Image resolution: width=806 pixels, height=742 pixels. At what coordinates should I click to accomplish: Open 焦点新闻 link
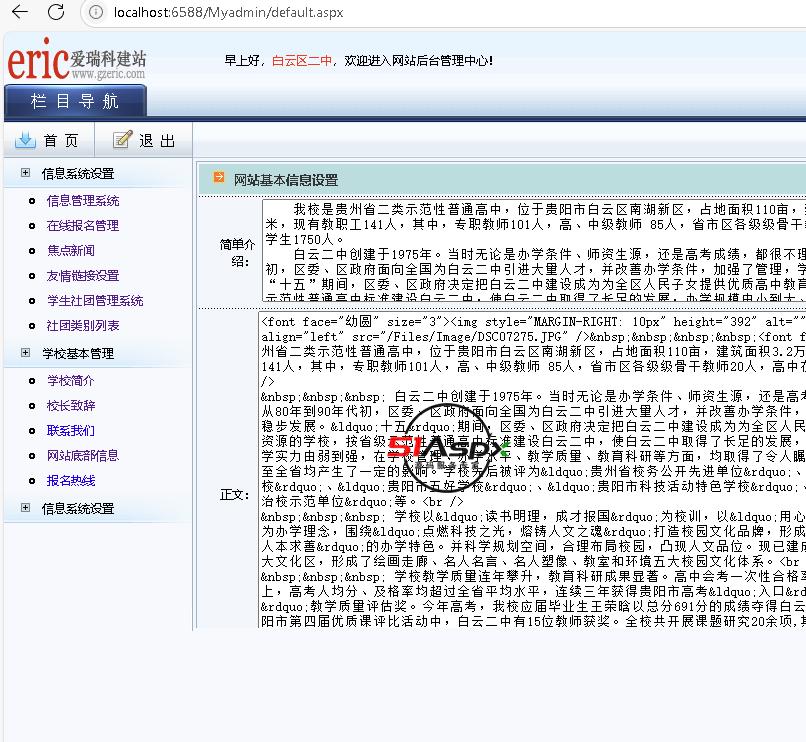click(71, 250)
